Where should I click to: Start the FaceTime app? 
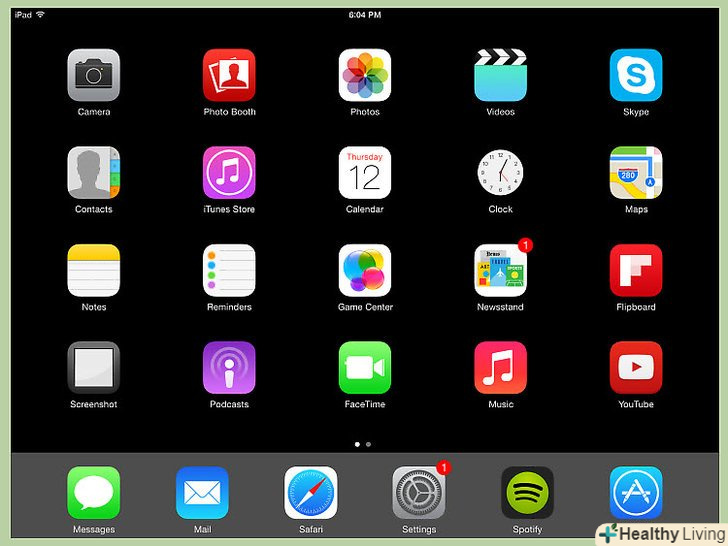(364, 368)
